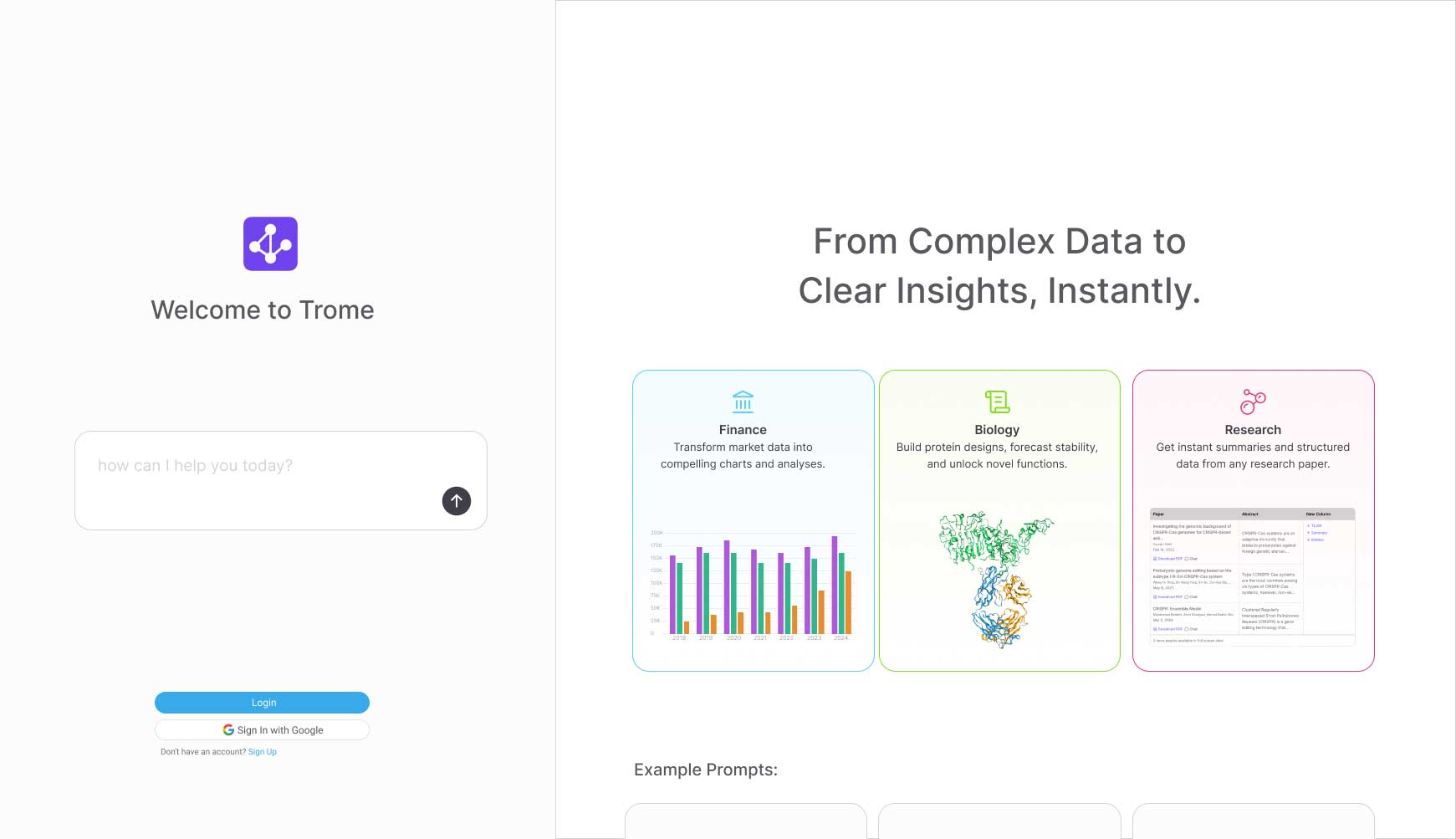Click the middle example prompt card
This screenshot has width=1456, height=839.
[x=999, y=821]
